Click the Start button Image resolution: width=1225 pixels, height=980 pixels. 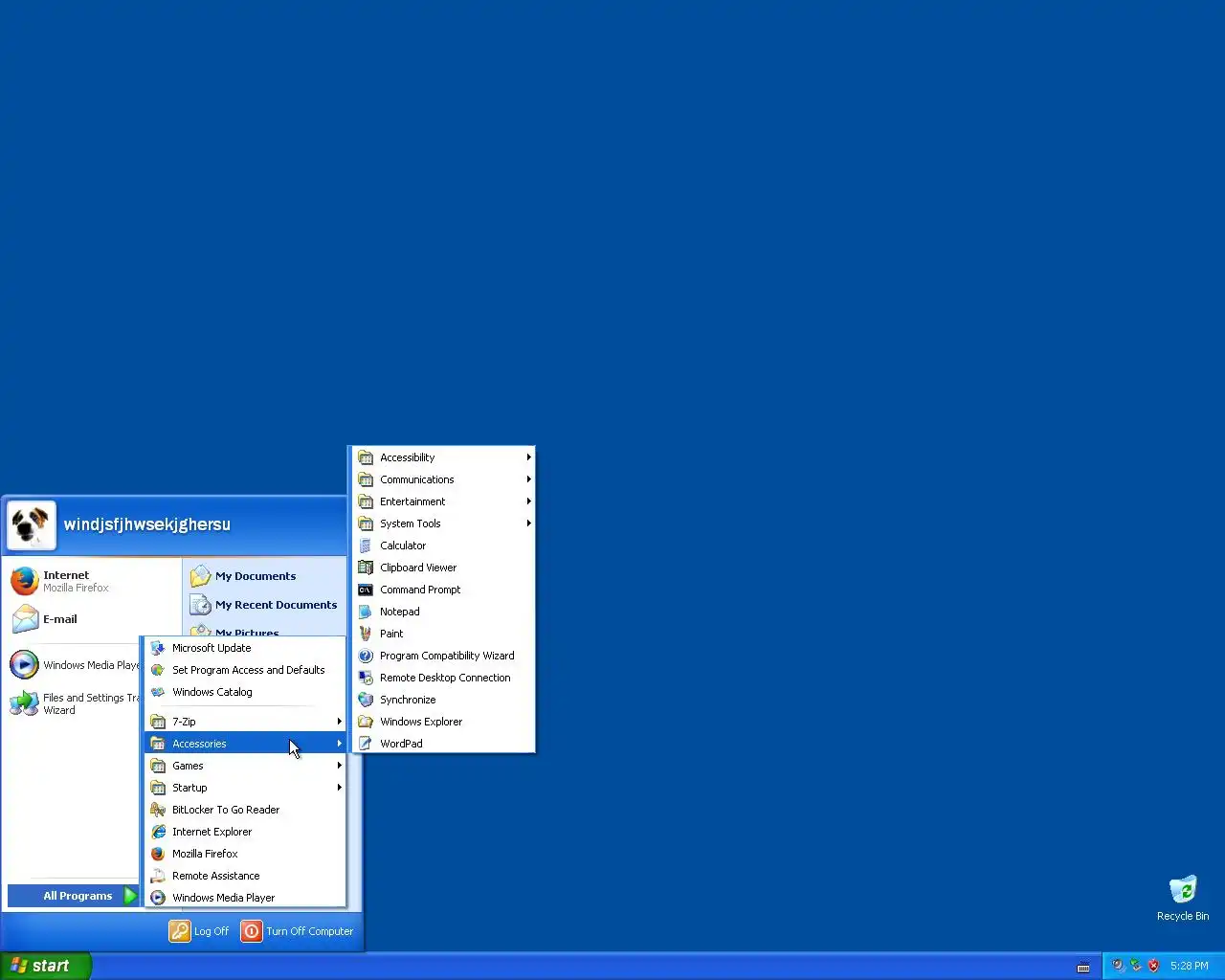[x=45, y=966]
